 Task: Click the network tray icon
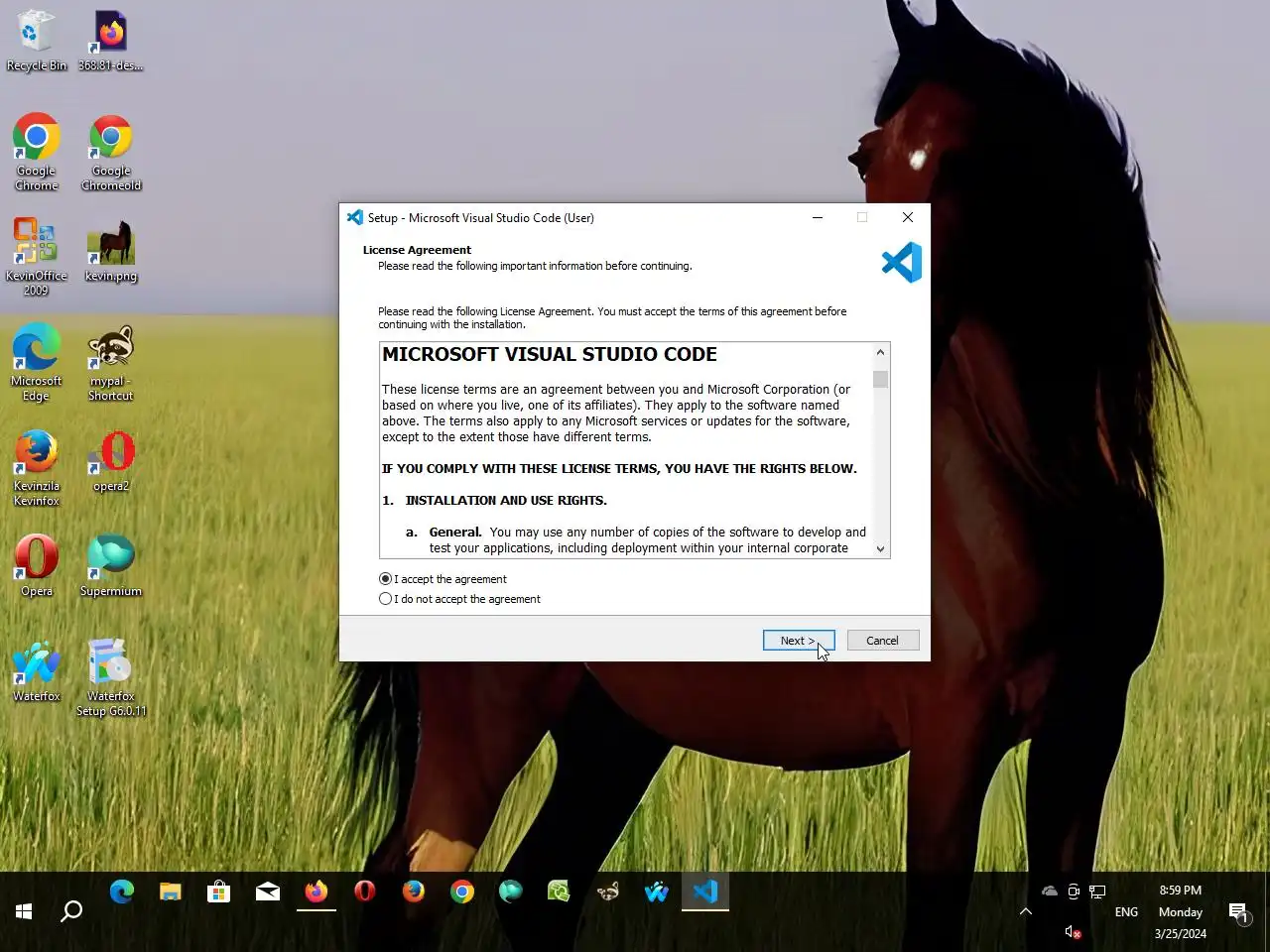pyautogui.click(x=1097, y=892)
